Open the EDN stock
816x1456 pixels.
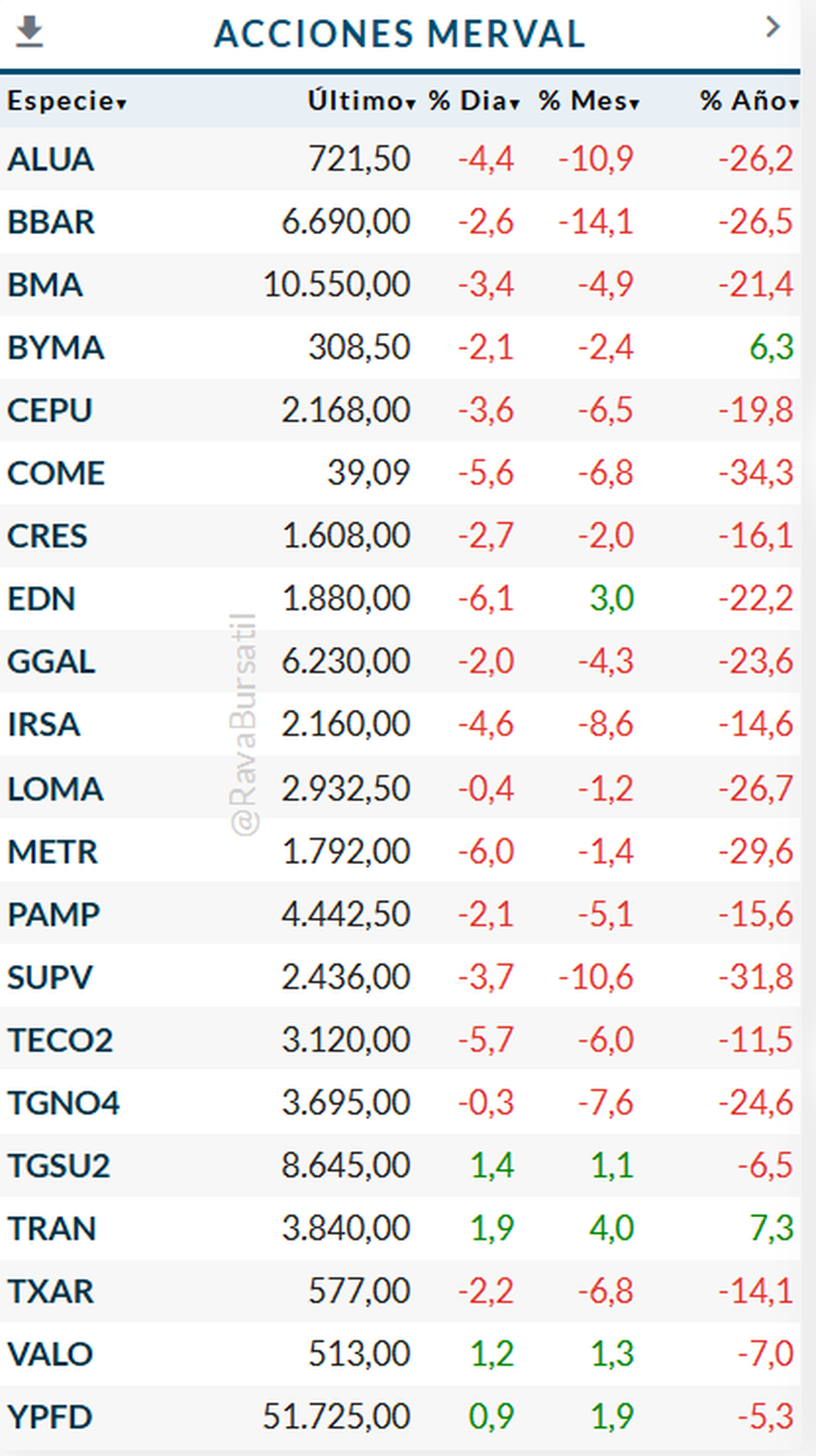(41, 599)
